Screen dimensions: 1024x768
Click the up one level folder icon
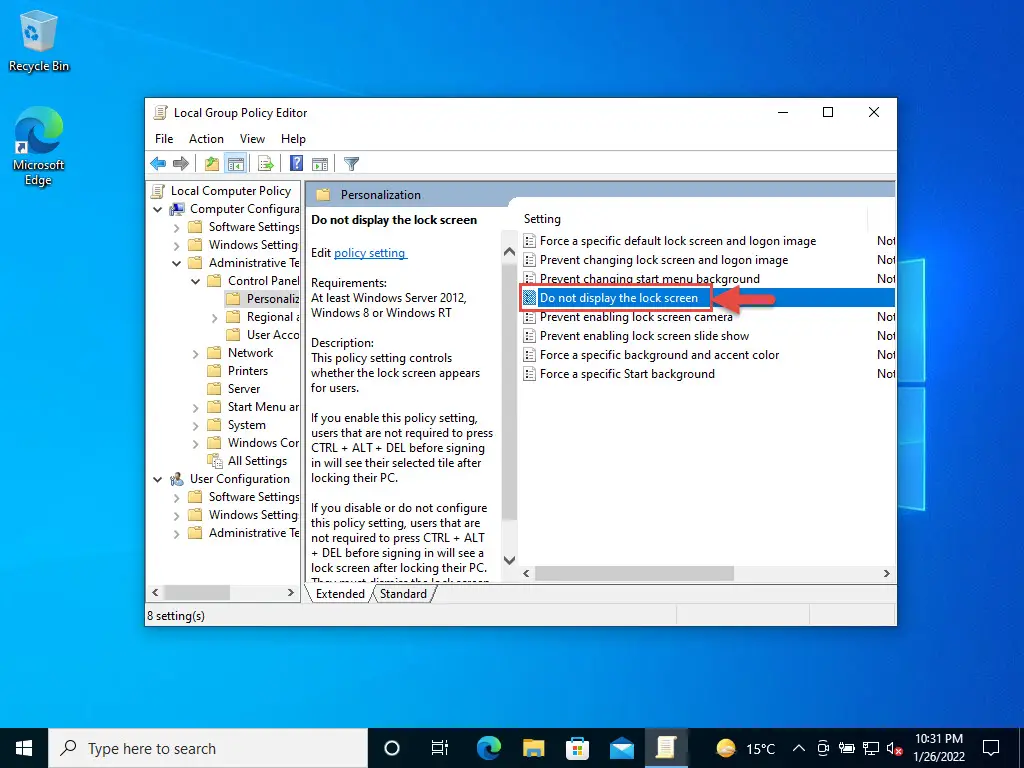[x=212, y=163]
